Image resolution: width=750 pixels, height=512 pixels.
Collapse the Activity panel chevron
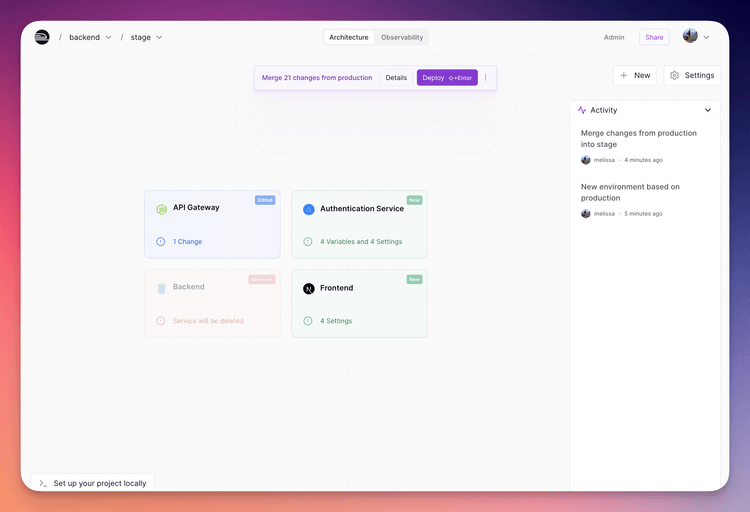(x=708, y=110)
